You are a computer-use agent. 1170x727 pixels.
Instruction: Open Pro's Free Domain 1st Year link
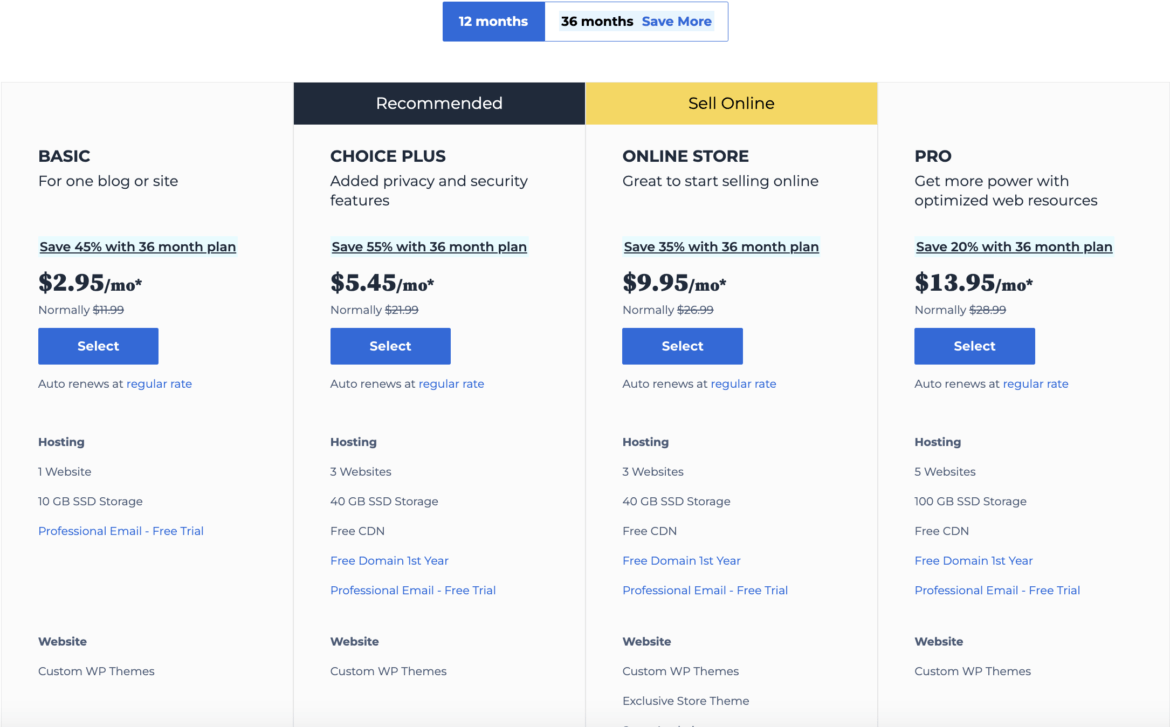coord(973,561)
